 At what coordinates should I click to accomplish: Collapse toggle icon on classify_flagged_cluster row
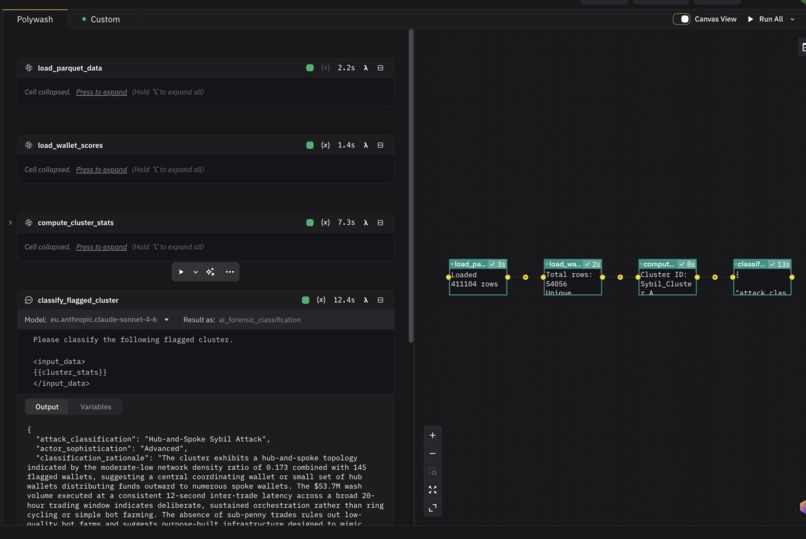coord(380,300)
